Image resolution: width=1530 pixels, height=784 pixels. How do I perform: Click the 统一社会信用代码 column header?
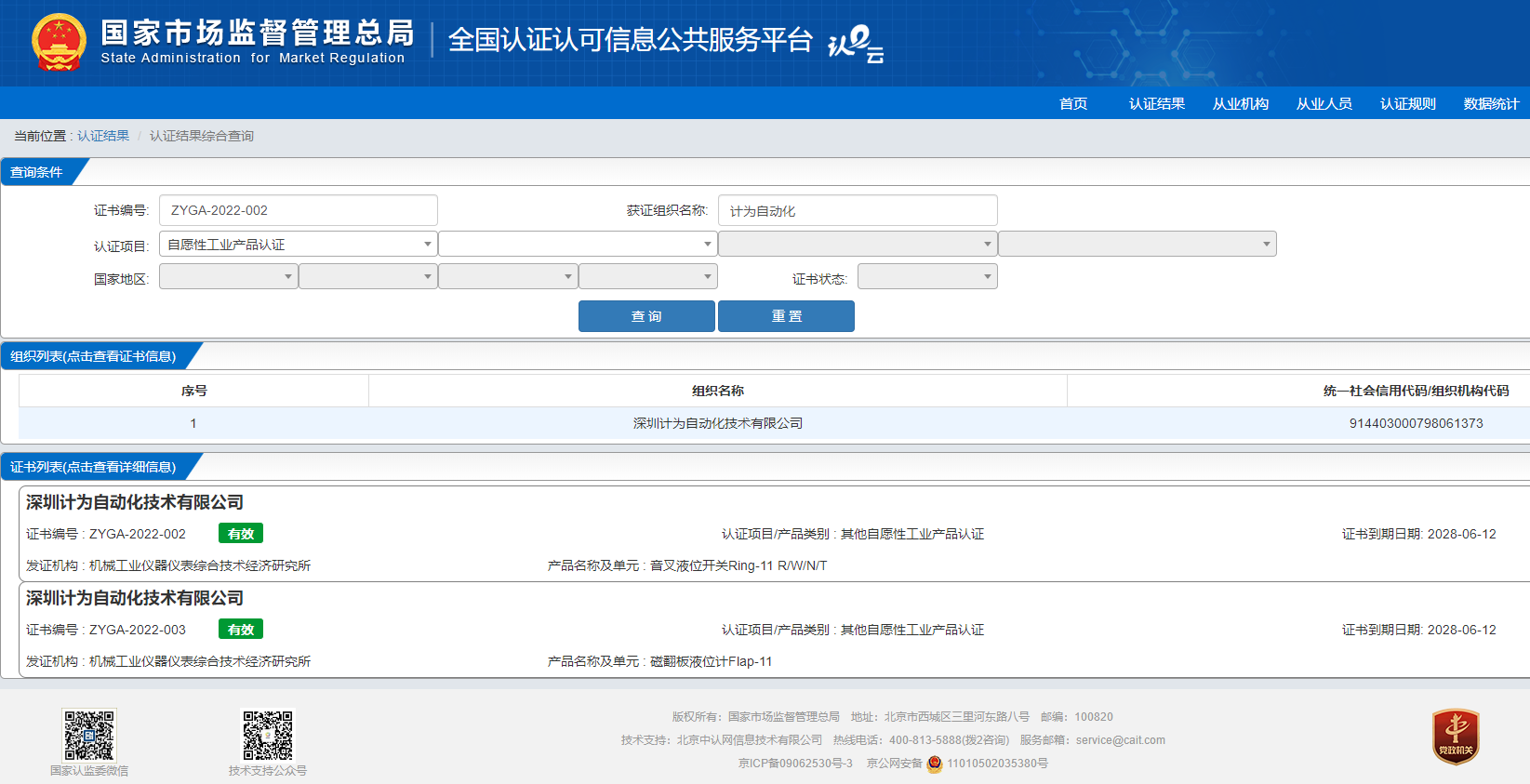pos(1416,391)
